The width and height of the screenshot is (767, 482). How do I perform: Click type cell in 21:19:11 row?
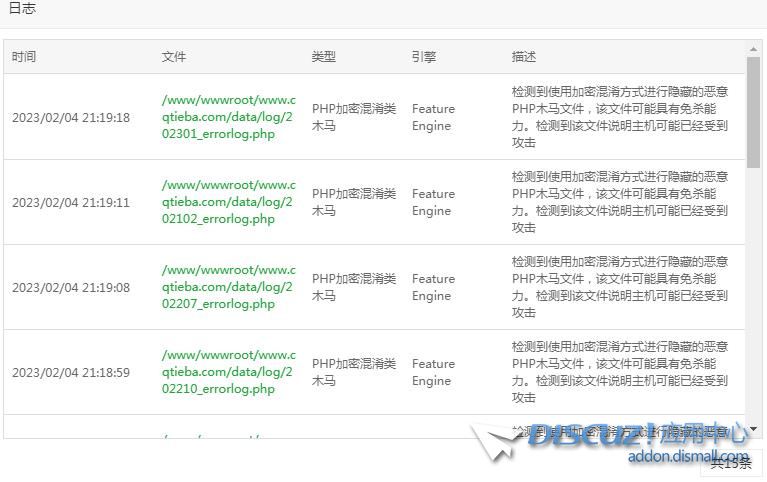pos(354,202)
